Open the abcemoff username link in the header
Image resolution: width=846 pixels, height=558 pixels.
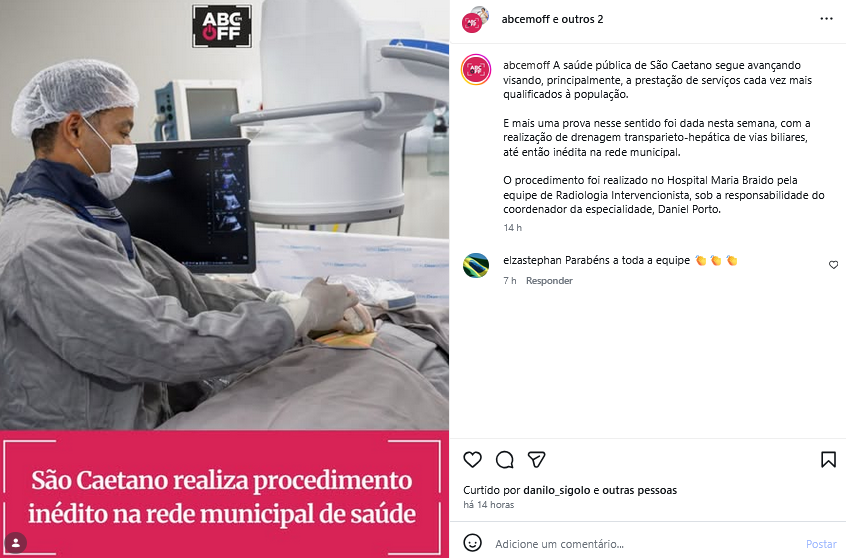(526, 19)
